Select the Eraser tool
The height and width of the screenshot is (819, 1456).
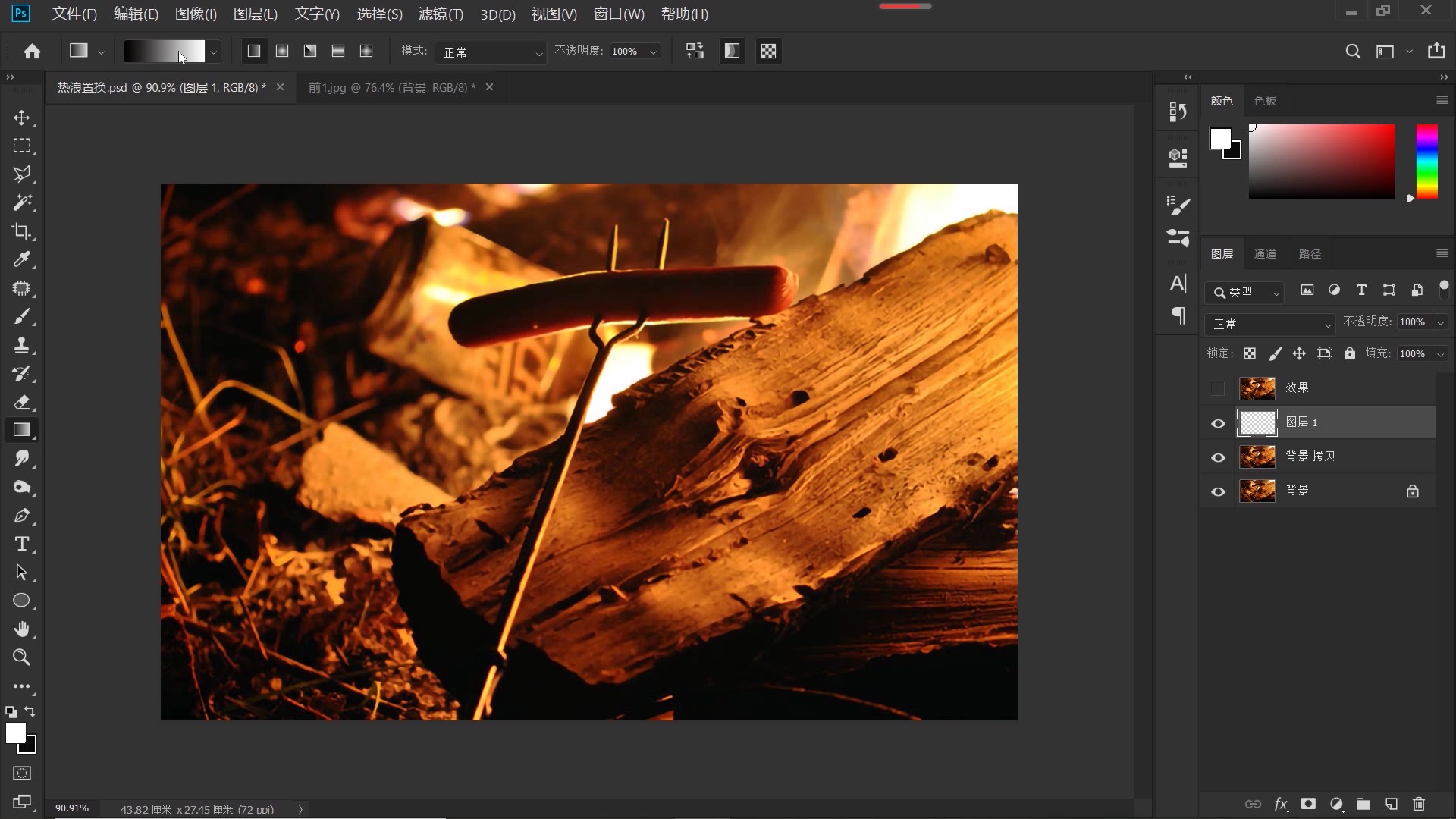pos(21,402)
